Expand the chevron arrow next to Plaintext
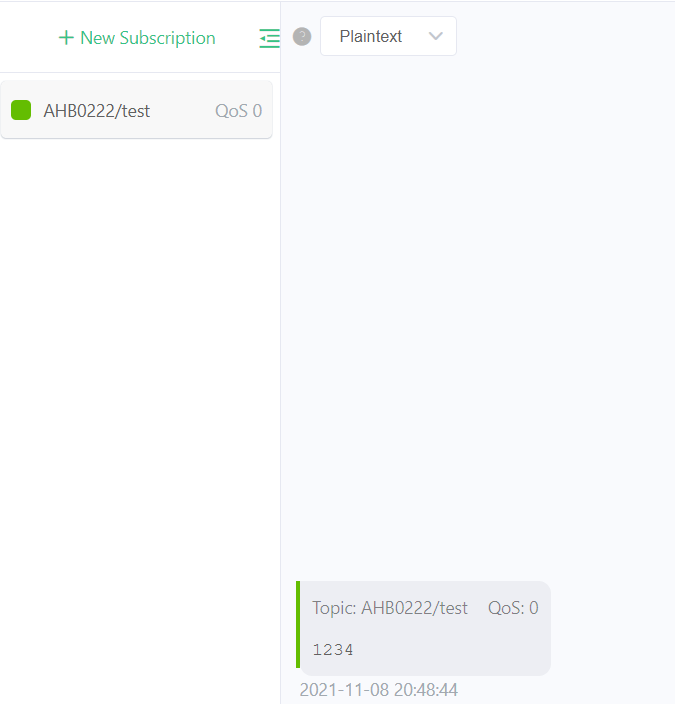 (436, 36)
